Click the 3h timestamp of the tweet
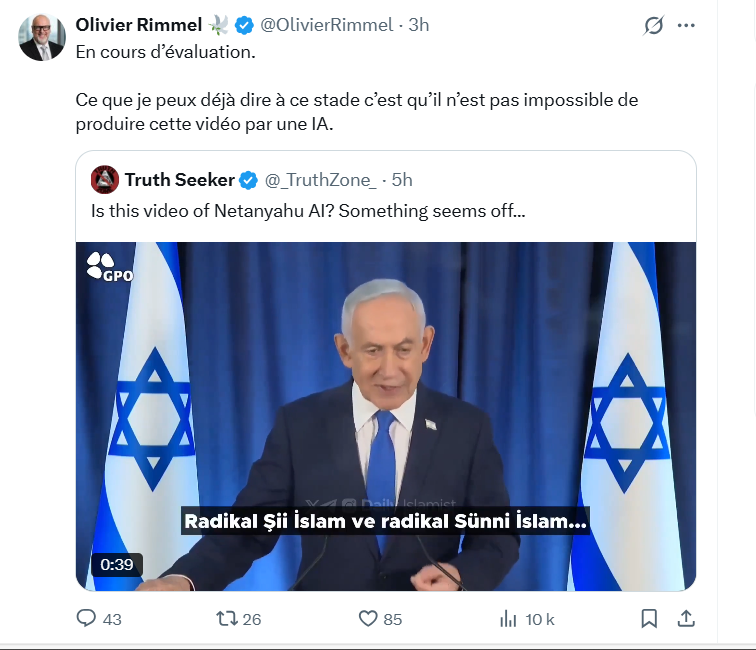The image size is (756, 650). click(x=418, y=25)
